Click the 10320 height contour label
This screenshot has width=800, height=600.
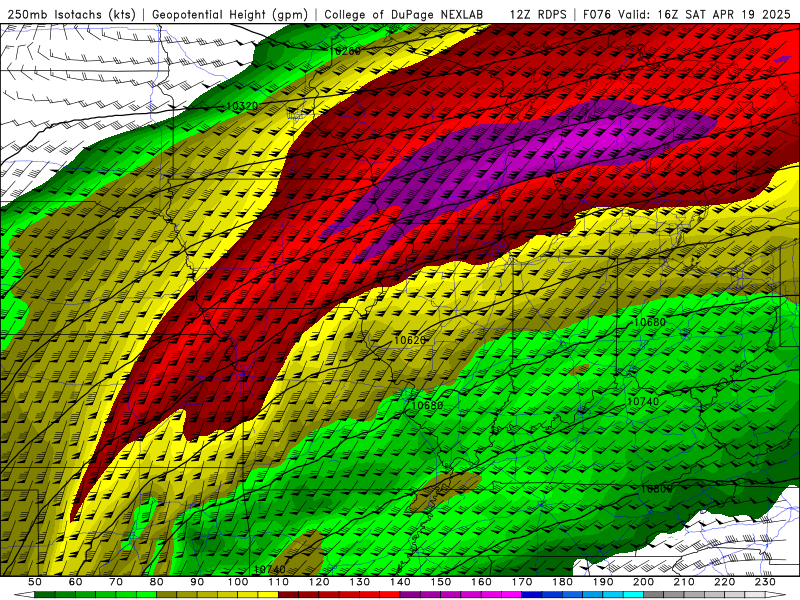[x=242, y=106]
